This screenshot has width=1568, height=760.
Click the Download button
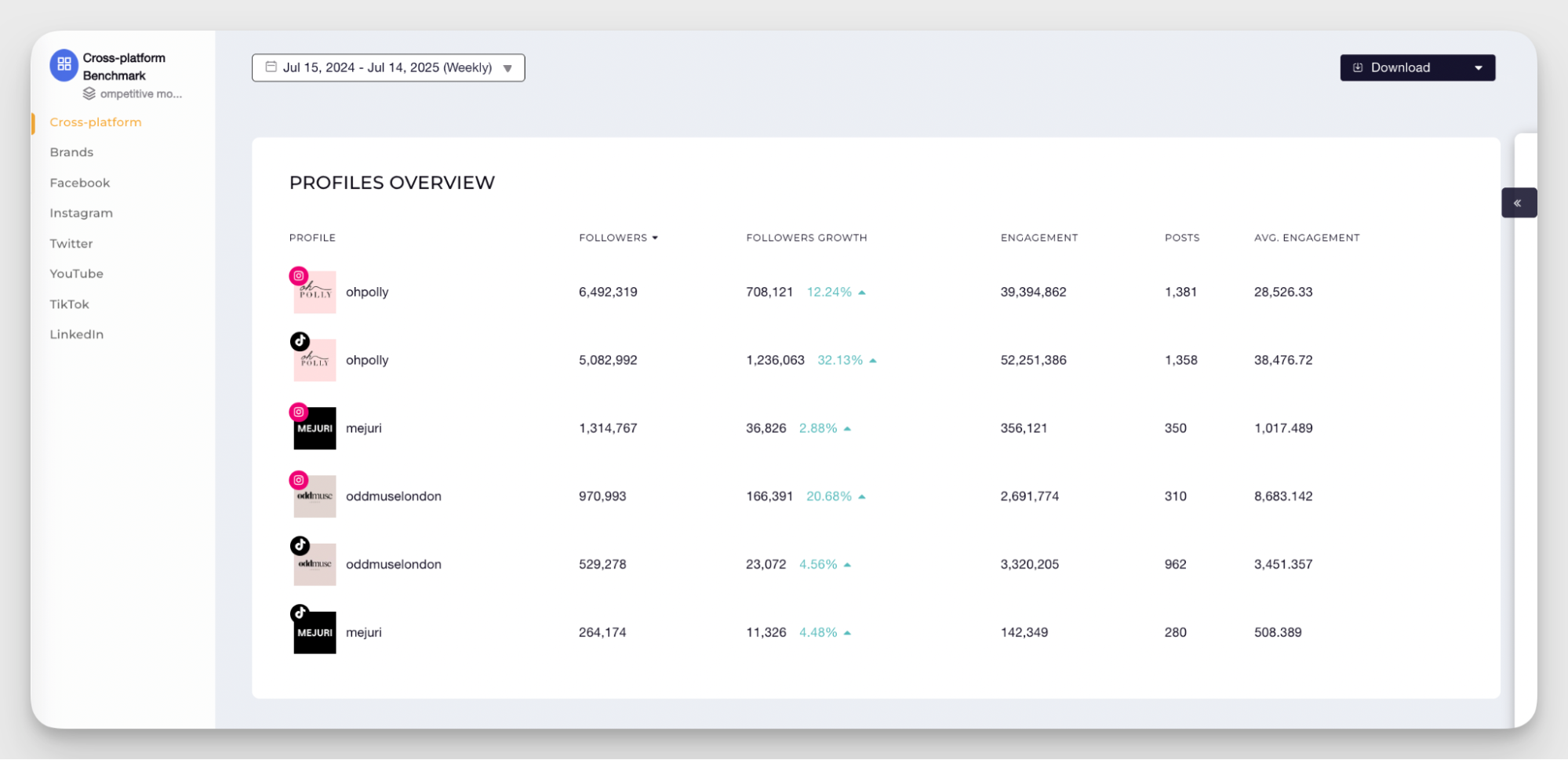pyautogui.click(x=1417, y=67)
